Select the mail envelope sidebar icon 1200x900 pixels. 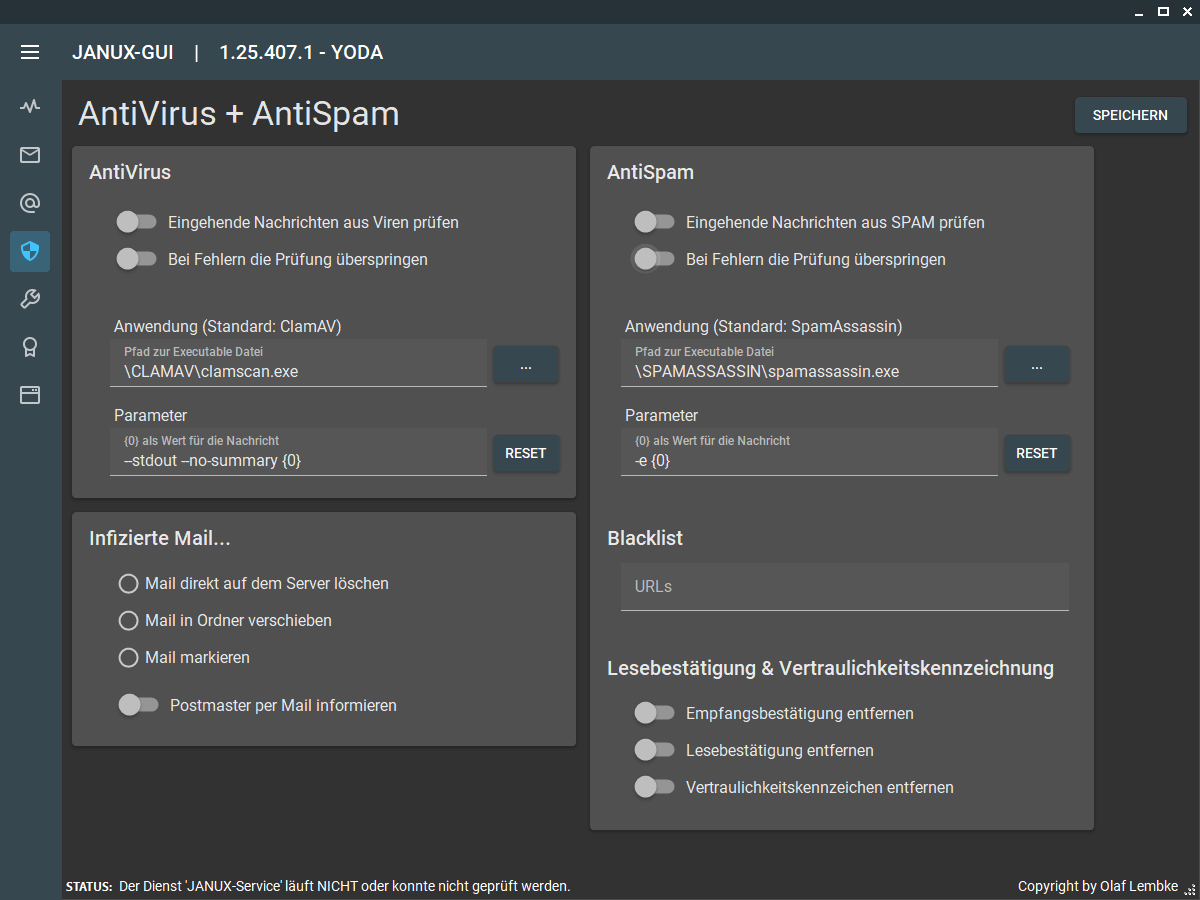(x=30, y=155)
